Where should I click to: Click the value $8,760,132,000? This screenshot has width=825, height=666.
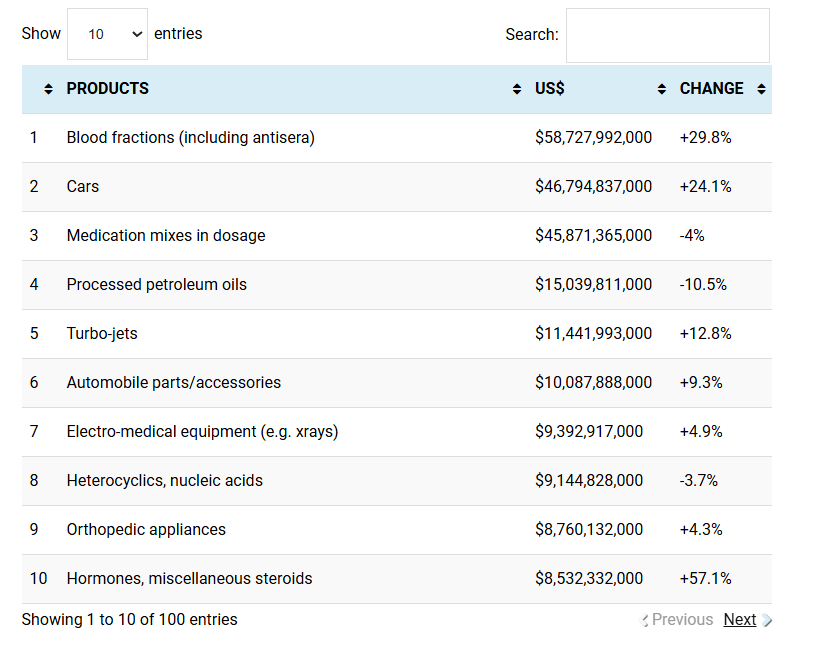pyautogui.click(x=589, y=529)
